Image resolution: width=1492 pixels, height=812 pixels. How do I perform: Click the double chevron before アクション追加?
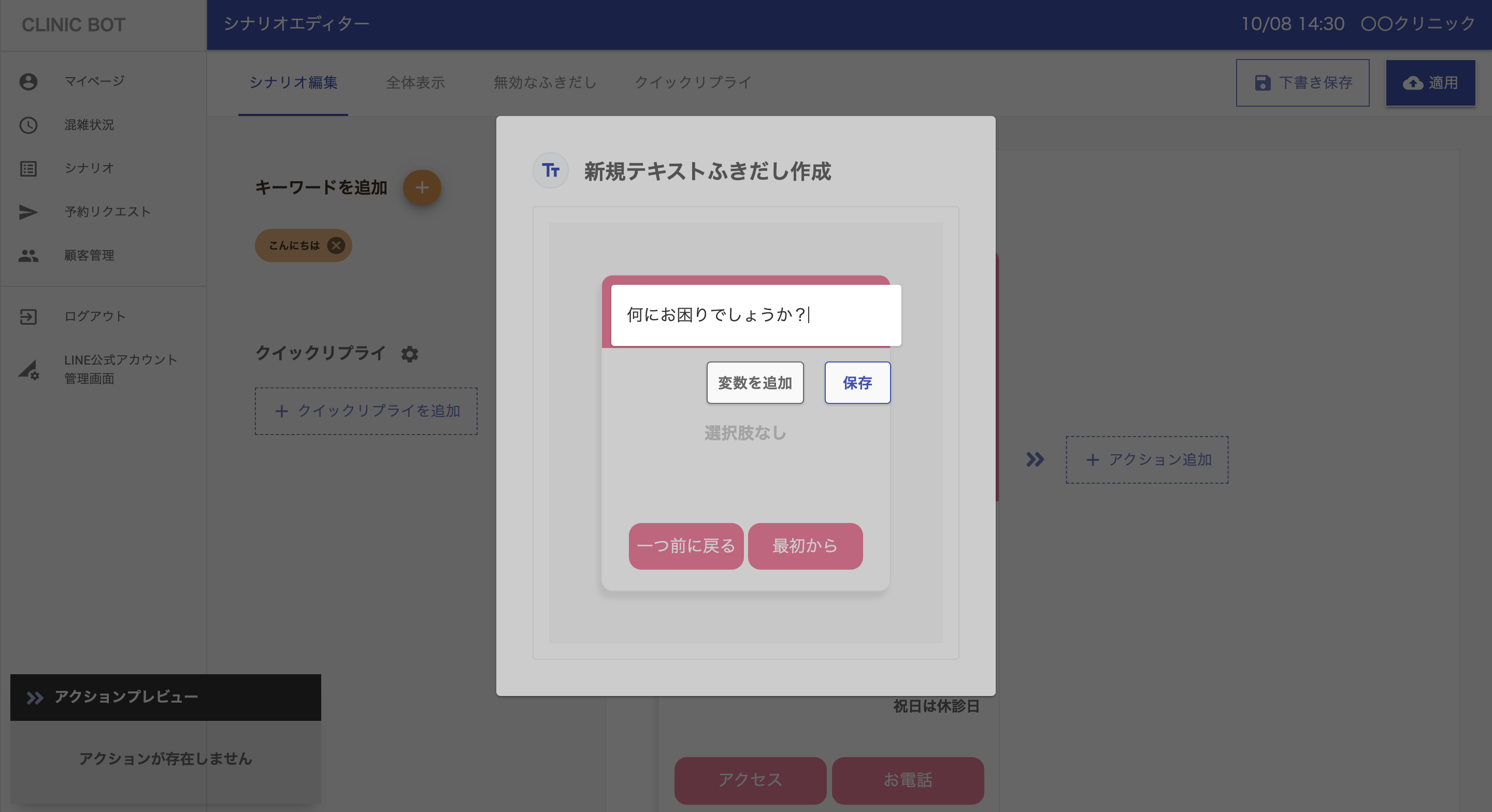coord(1035,460)
